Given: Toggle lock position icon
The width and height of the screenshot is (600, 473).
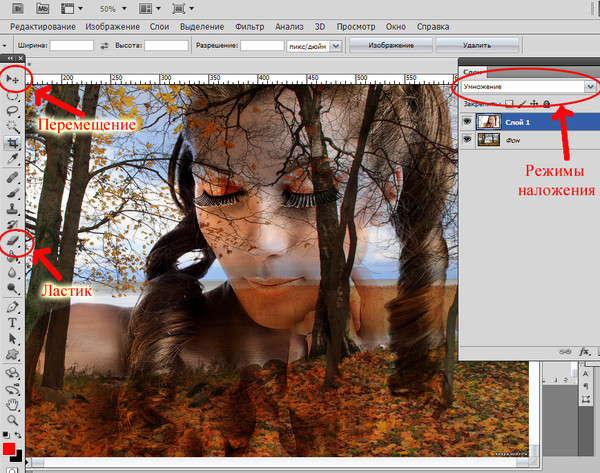Looking at the screenshot, I should 534,103.
